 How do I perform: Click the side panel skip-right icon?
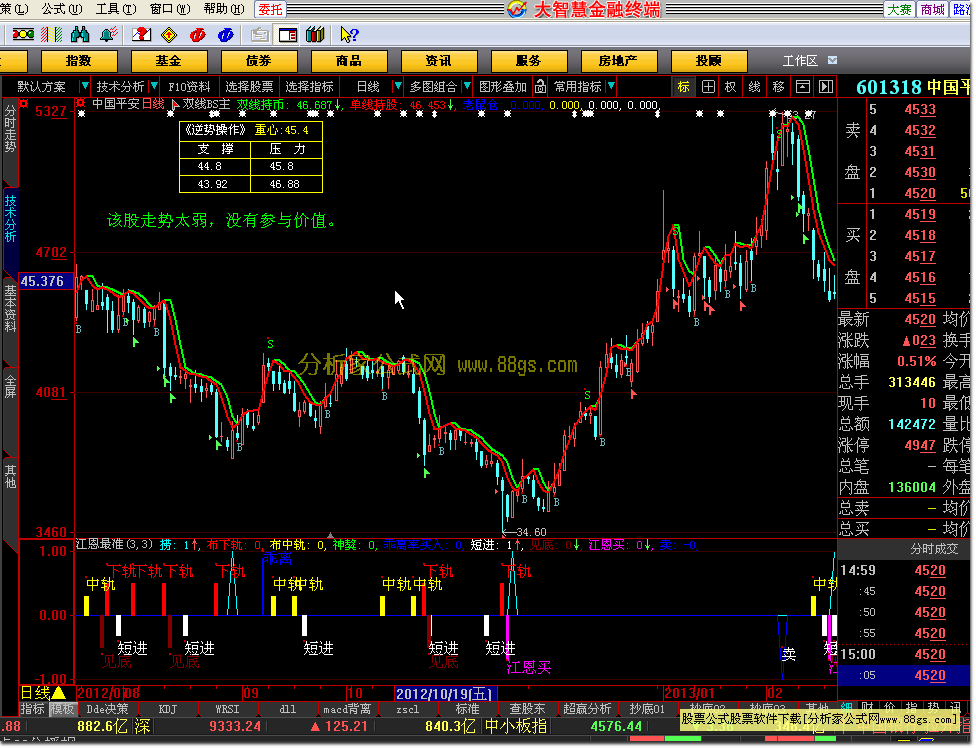pos(826,86)
